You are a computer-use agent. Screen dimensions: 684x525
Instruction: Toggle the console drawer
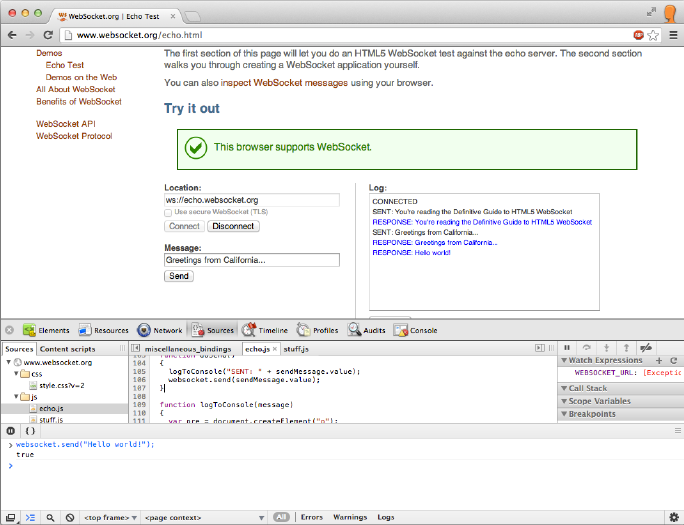[x=30, y=518]
